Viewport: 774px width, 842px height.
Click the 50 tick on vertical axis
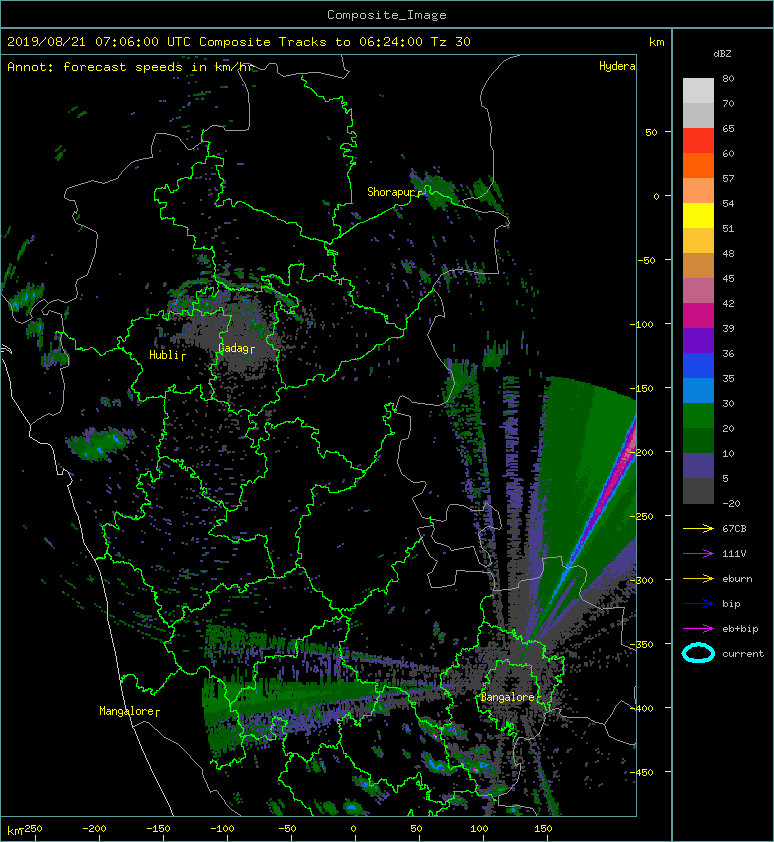click(651, 132)
